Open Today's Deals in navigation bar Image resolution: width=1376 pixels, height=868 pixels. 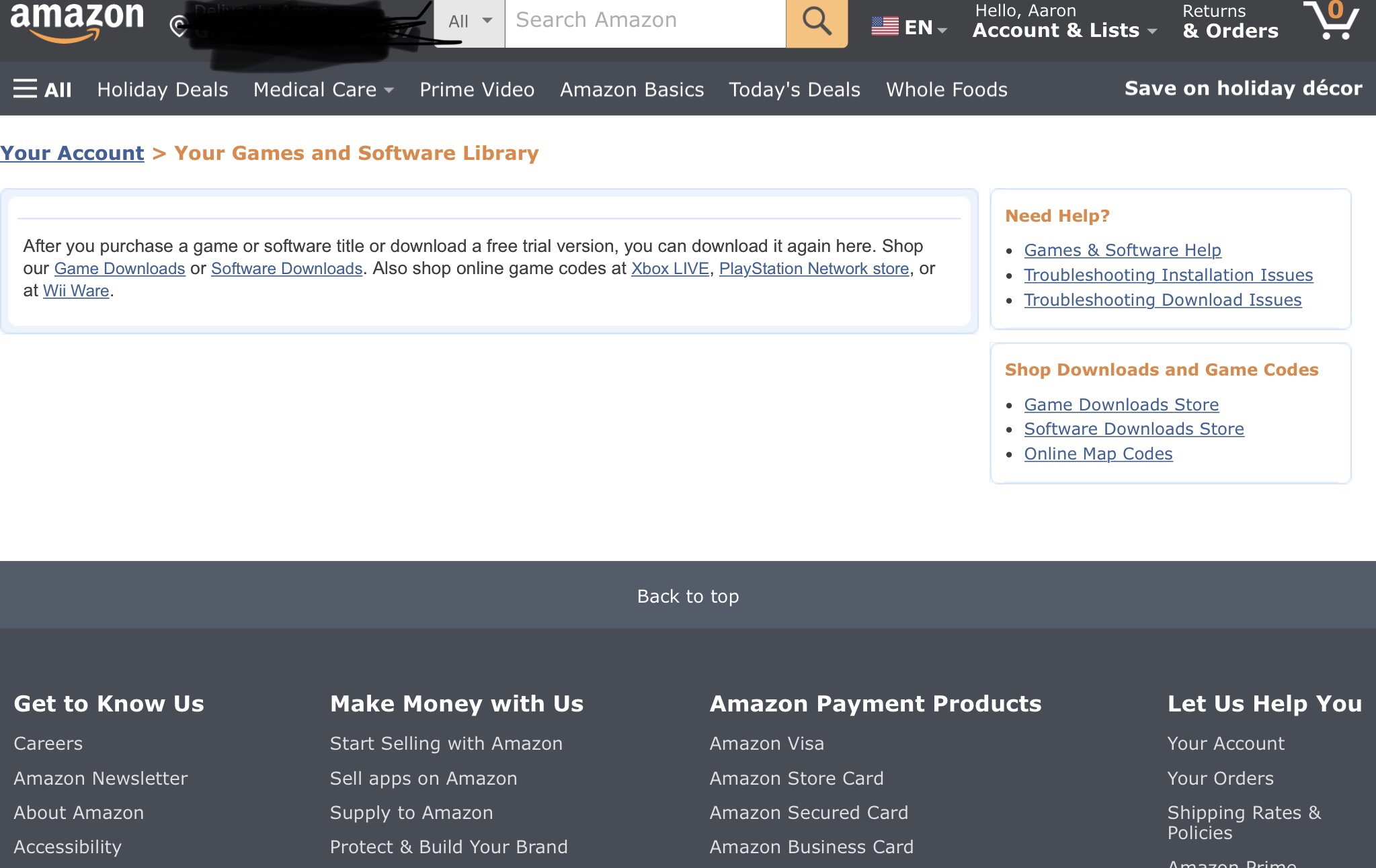pyautogui.click(x=795, y=89)
